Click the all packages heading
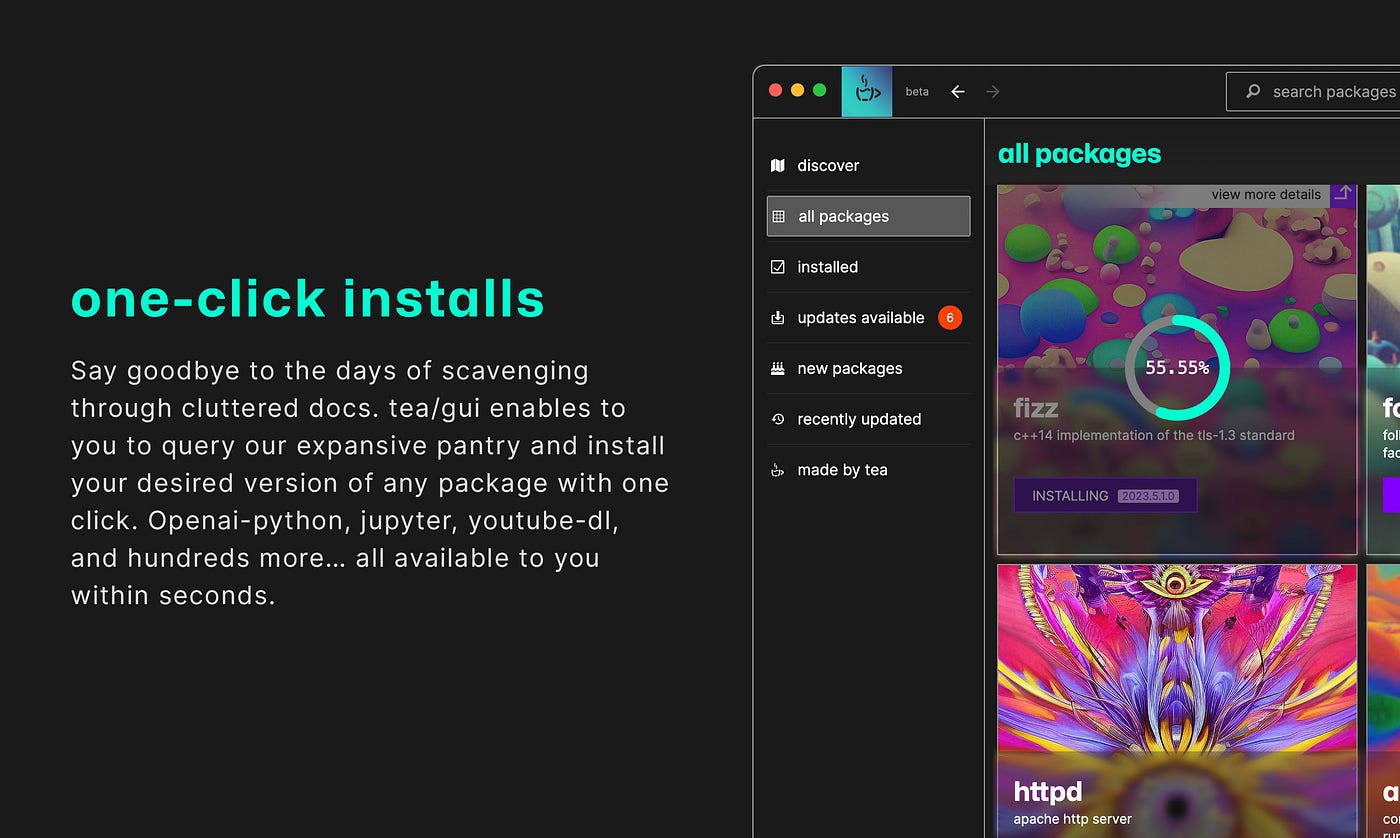Screen dimensions: 1400x838 coord(1080,153)
